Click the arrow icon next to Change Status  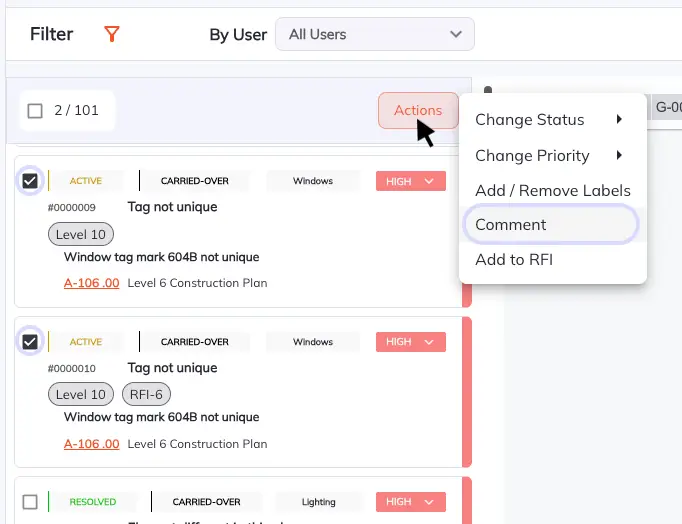[x=619, y=119]
